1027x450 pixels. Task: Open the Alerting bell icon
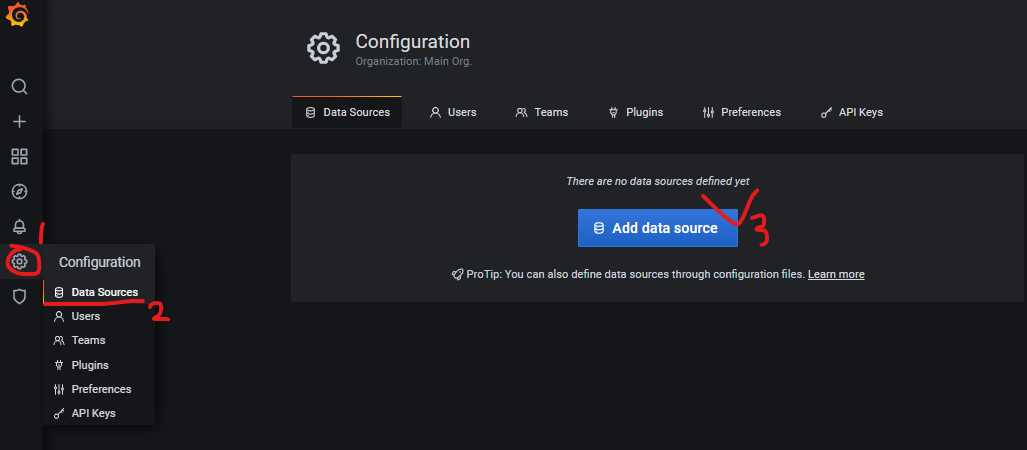[x=20, y=227]
